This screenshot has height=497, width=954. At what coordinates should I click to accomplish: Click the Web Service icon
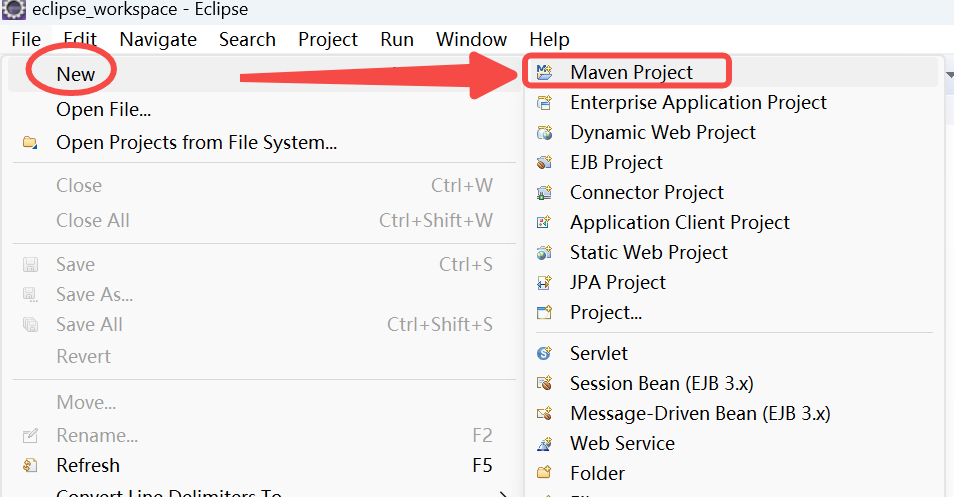pos(545,443)
